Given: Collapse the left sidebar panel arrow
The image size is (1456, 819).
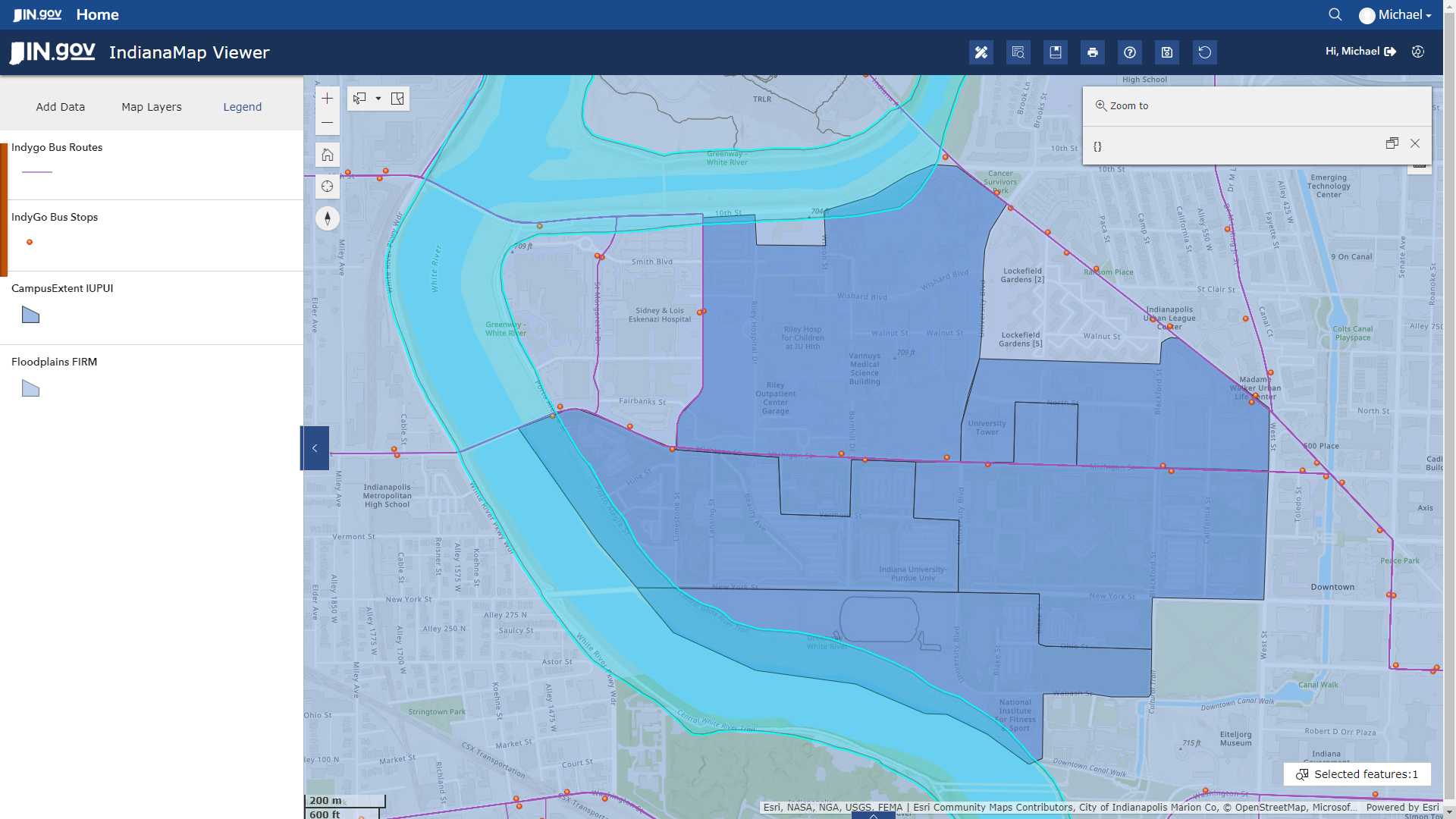Looking at the screenshot, I should (x=315, y=448).
